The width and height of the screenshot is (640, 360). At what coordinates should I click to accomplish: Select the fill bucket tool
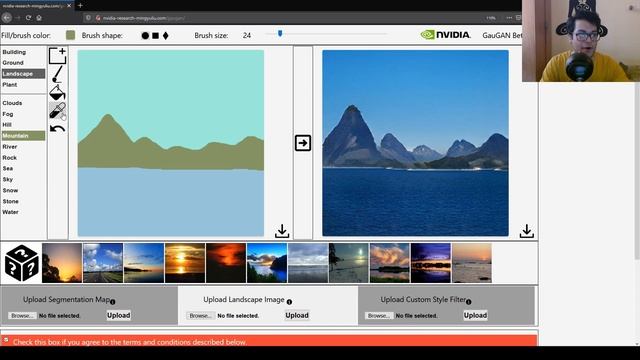(57, 93)
